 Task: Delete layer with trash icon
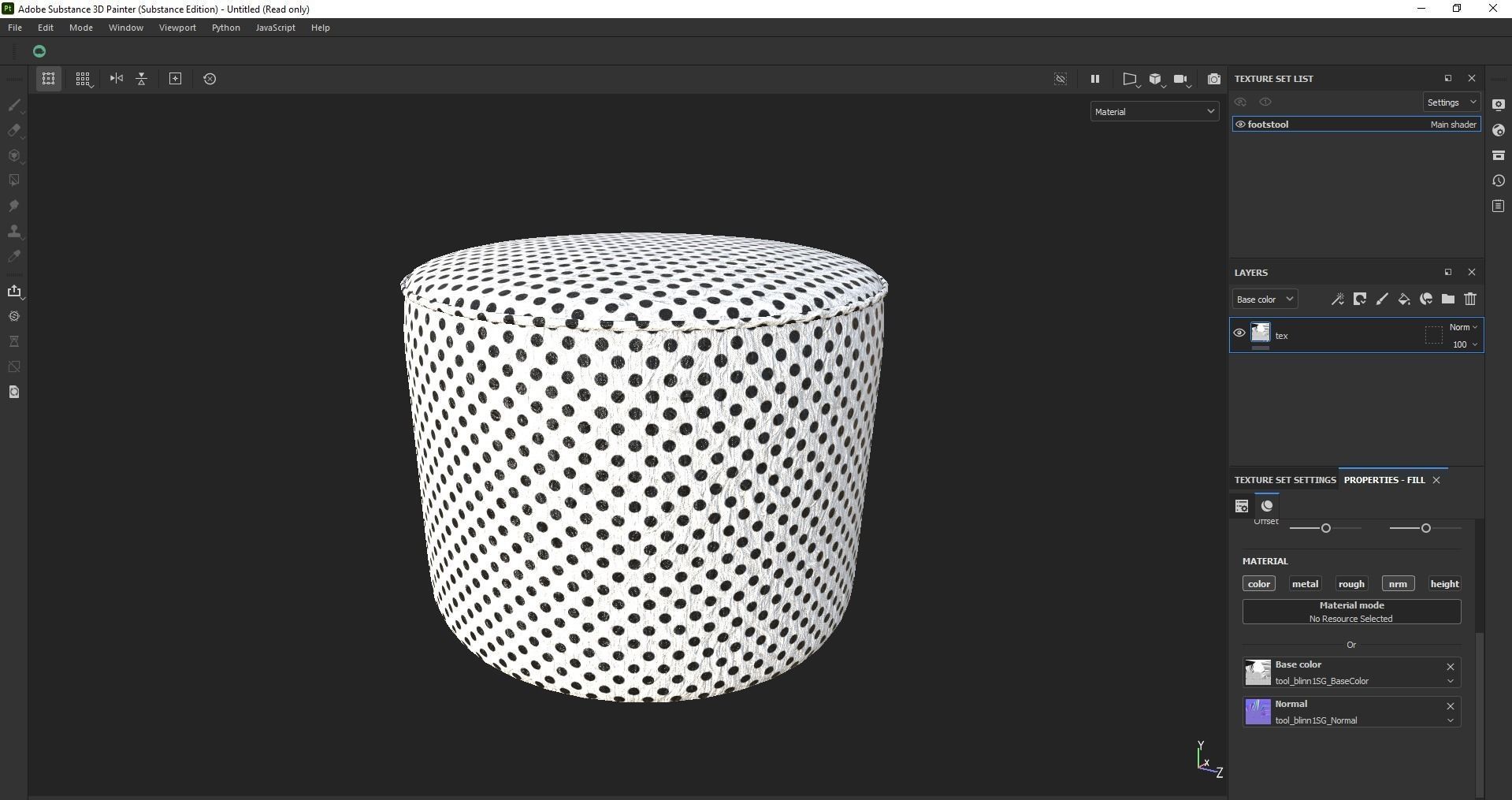pos(1470,300)
